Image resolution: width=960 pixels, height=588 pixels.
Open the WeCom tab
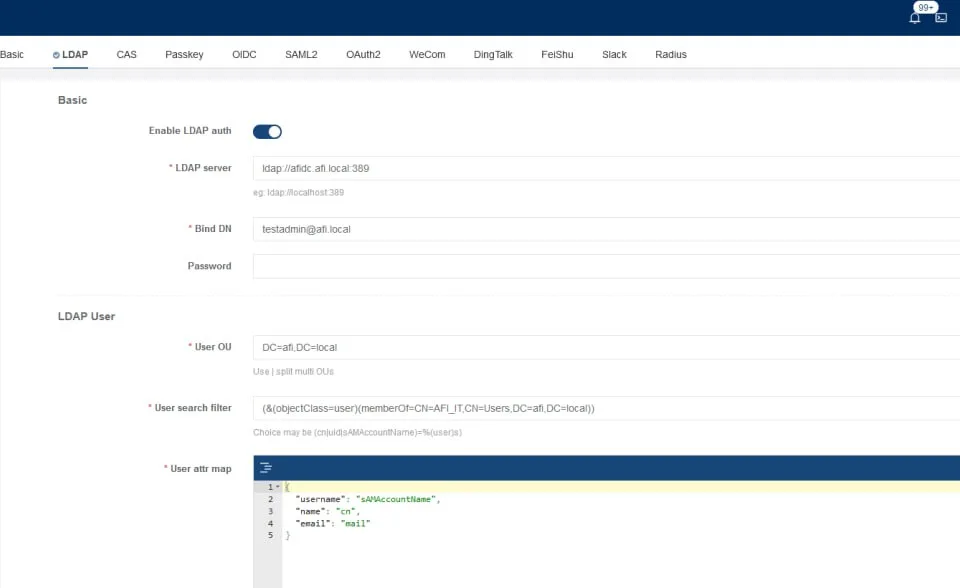427,55
